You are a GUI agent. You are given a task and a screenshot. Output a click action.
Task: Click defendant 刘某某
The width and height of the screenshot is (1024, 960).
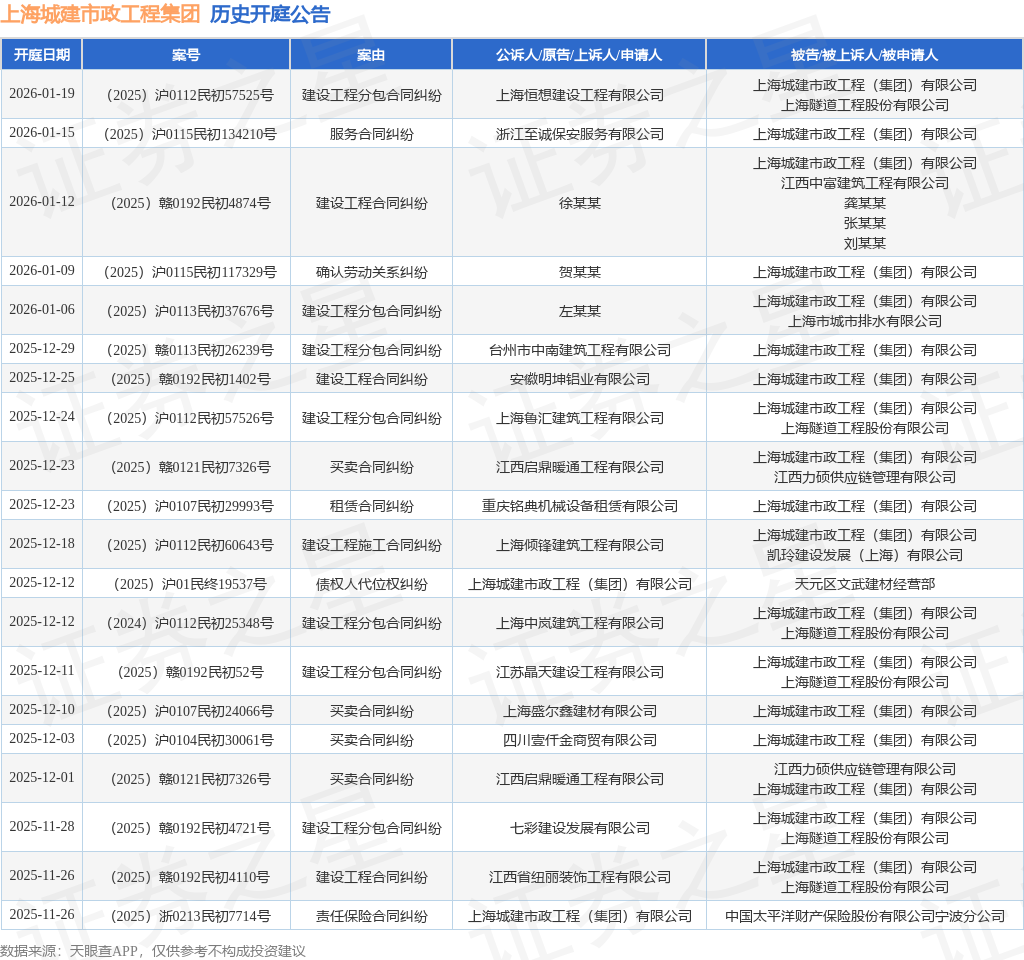865,244
